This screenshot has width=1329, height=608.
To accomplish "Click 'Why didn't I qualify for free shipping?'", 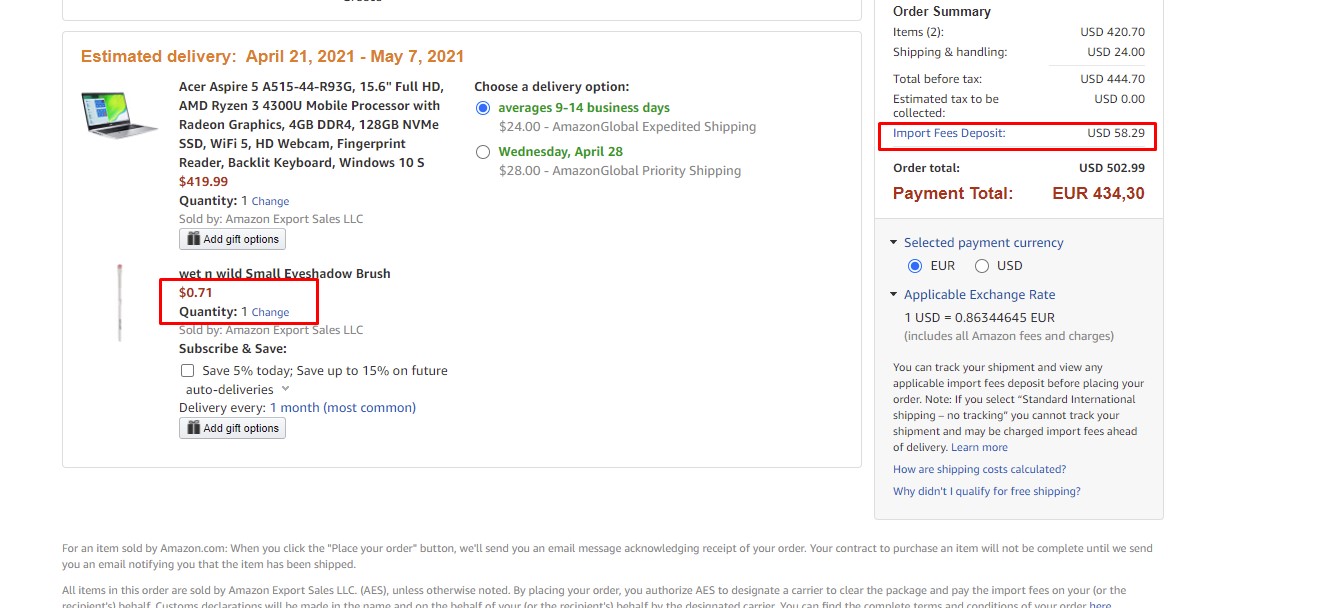I will click(986, 492).
